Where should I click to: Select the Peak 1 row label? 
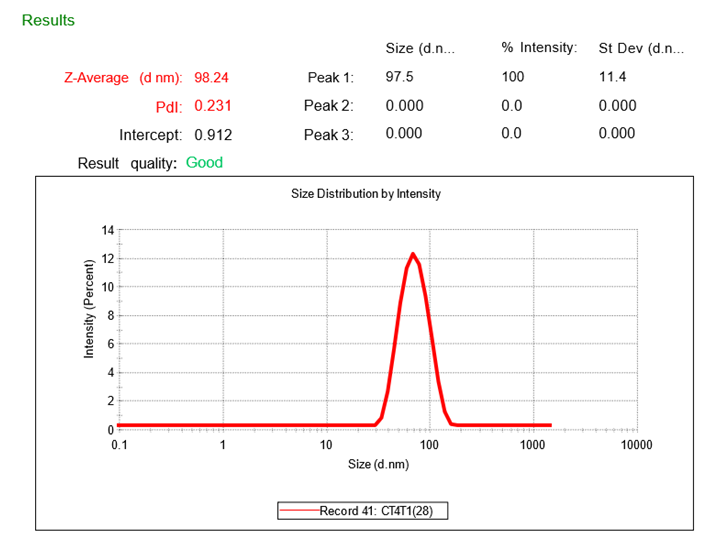point(329,77)
